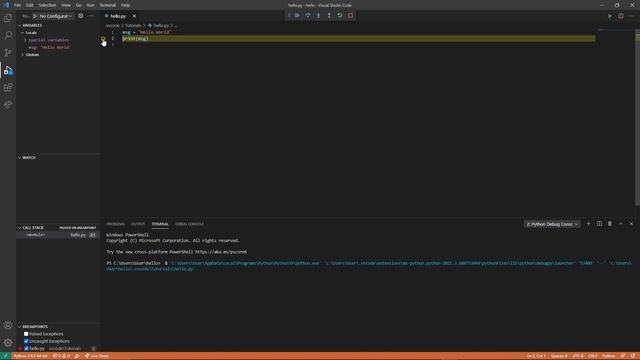Open the Python Debug Console terminal dropdown
Screen dimensions: 640x360
point(552,224)
